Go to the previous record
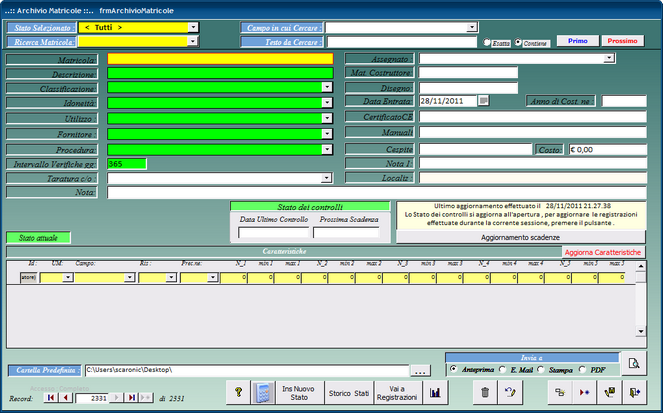663x413 pixels. (66, 397)
